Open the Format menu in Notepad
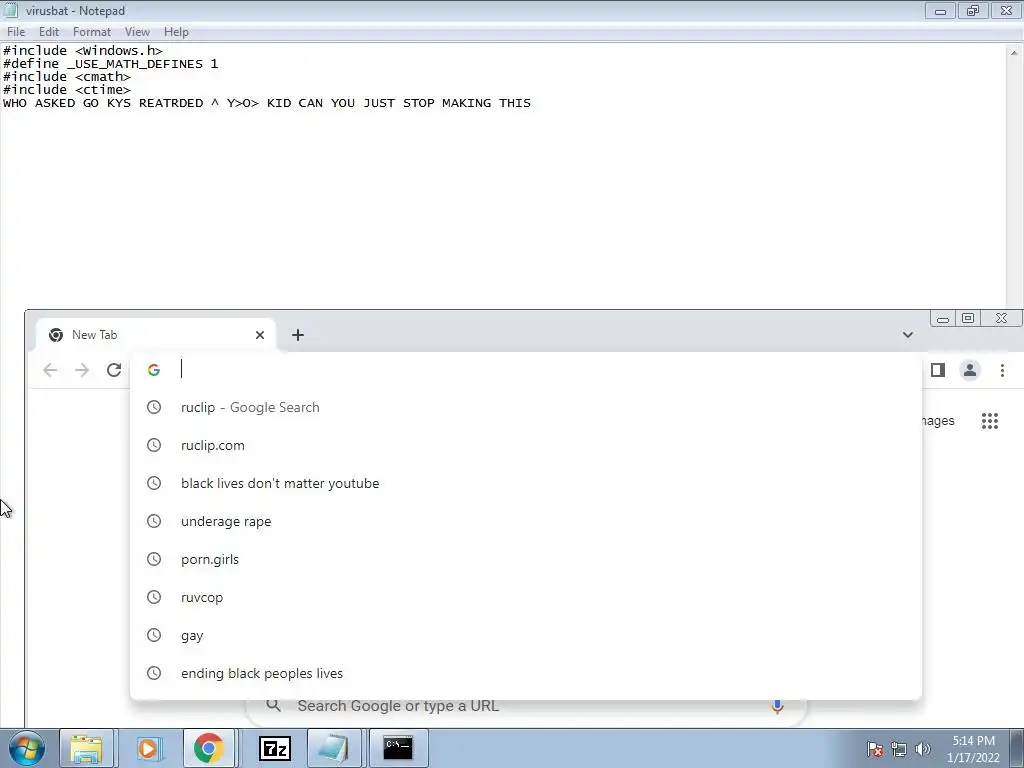This screenshot has width=1024, height=768. coord(91,31)
